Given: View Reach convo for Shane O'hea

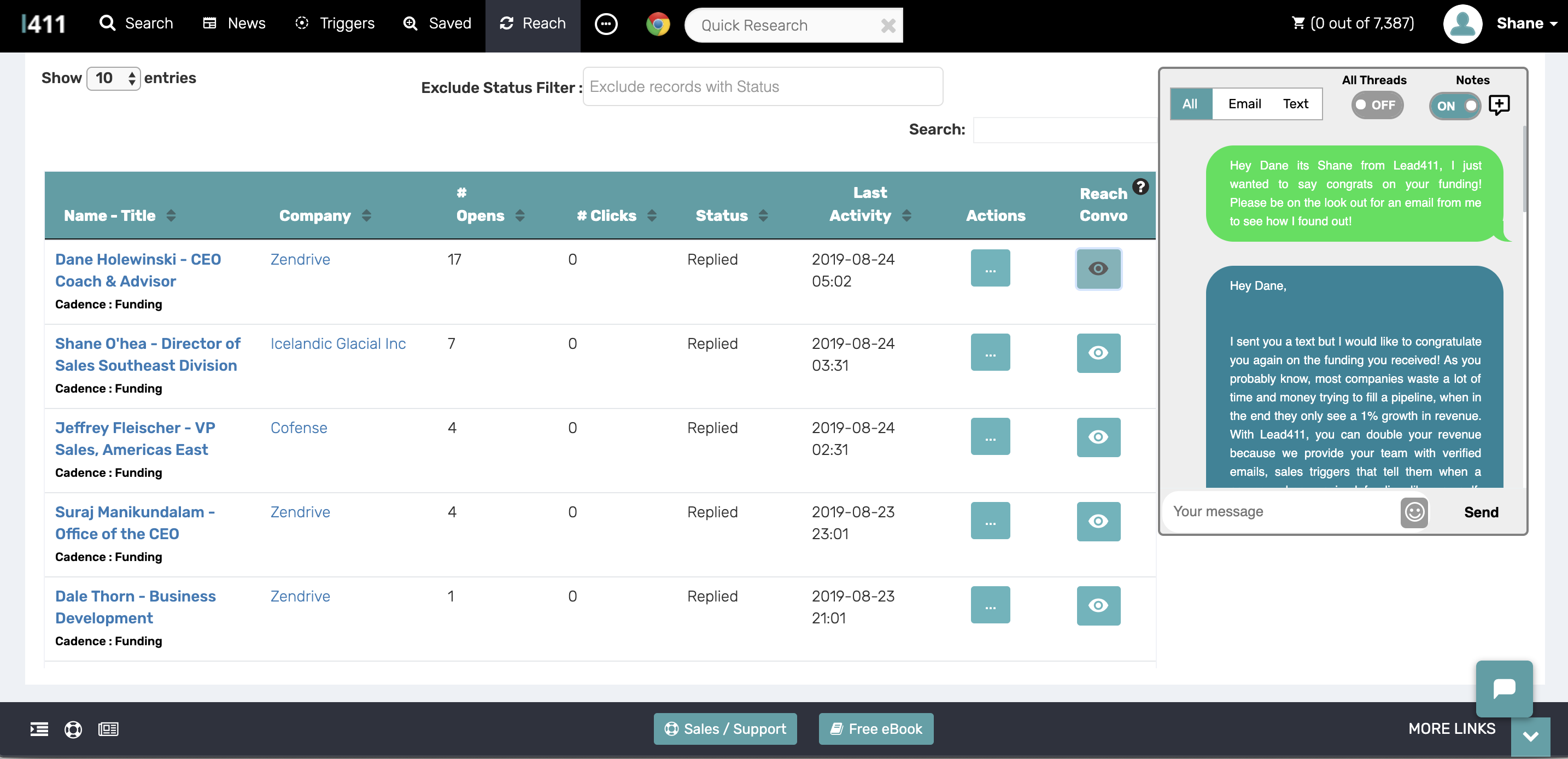Looking at the screenshot, I should (1098, 353).
